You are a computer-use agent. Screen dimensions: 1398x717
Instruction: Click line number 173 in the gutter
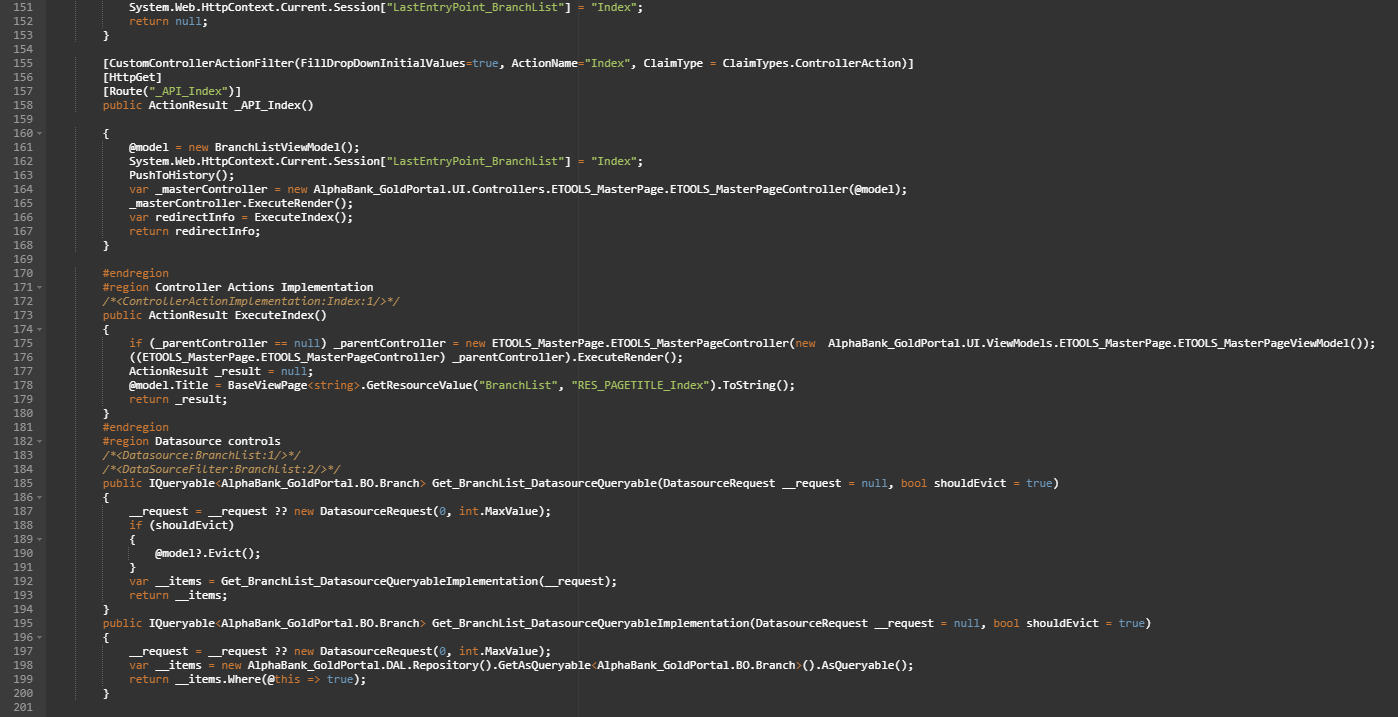click(x=19, y=315)
